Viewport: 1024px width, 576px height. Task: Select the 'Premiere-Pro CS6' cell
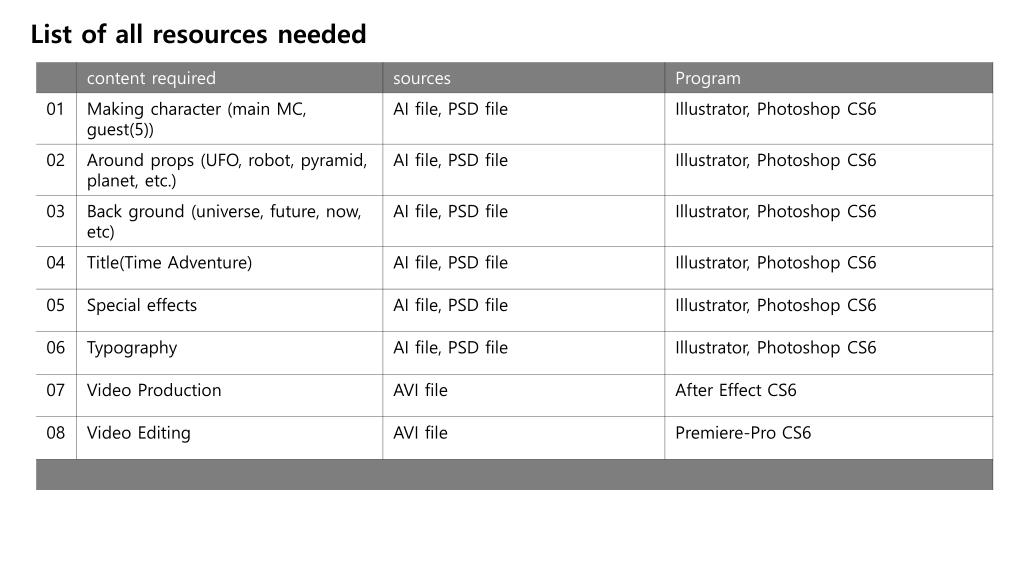(829, 438)
